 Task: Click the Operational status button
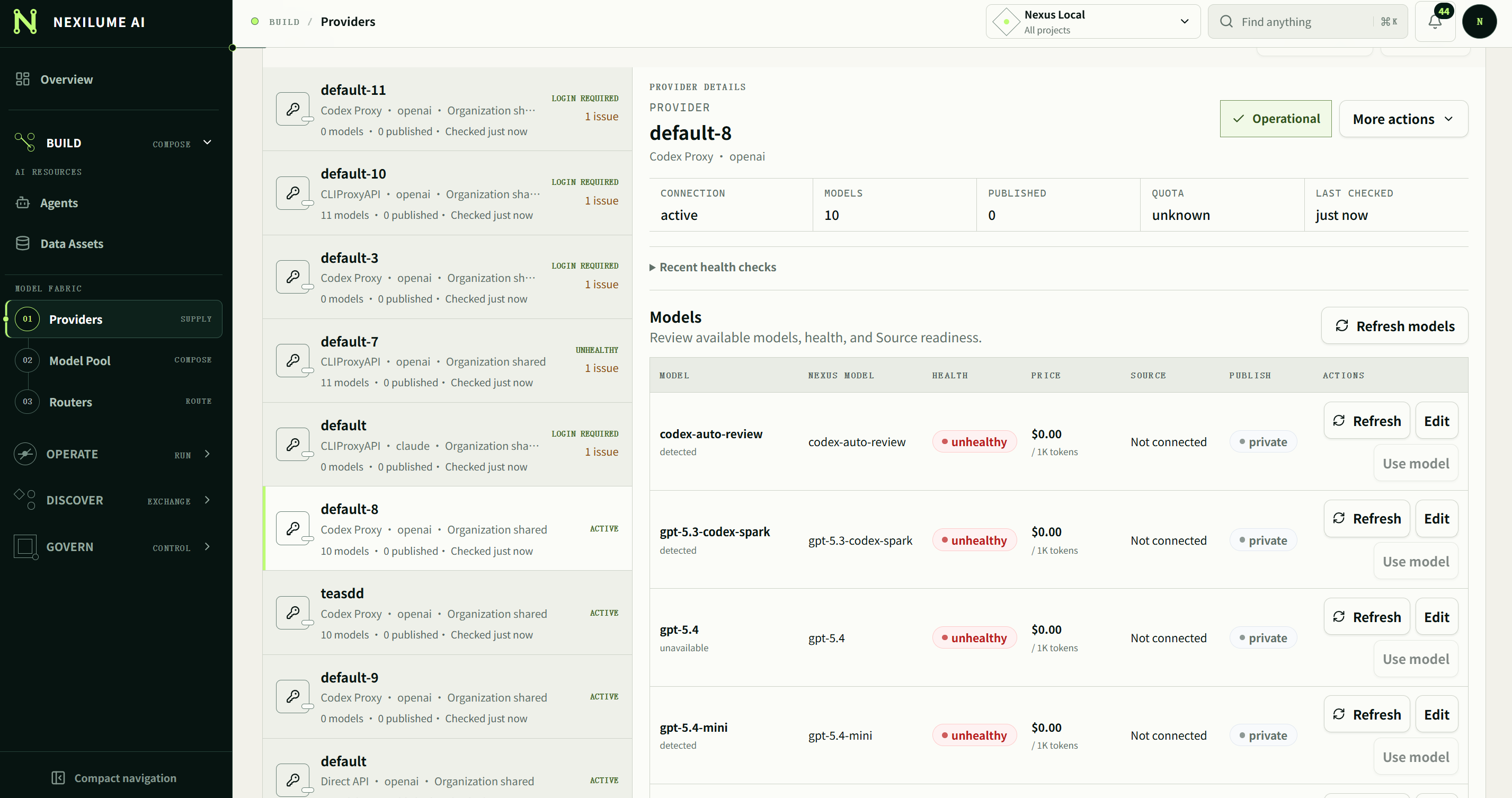point(1276,119)
